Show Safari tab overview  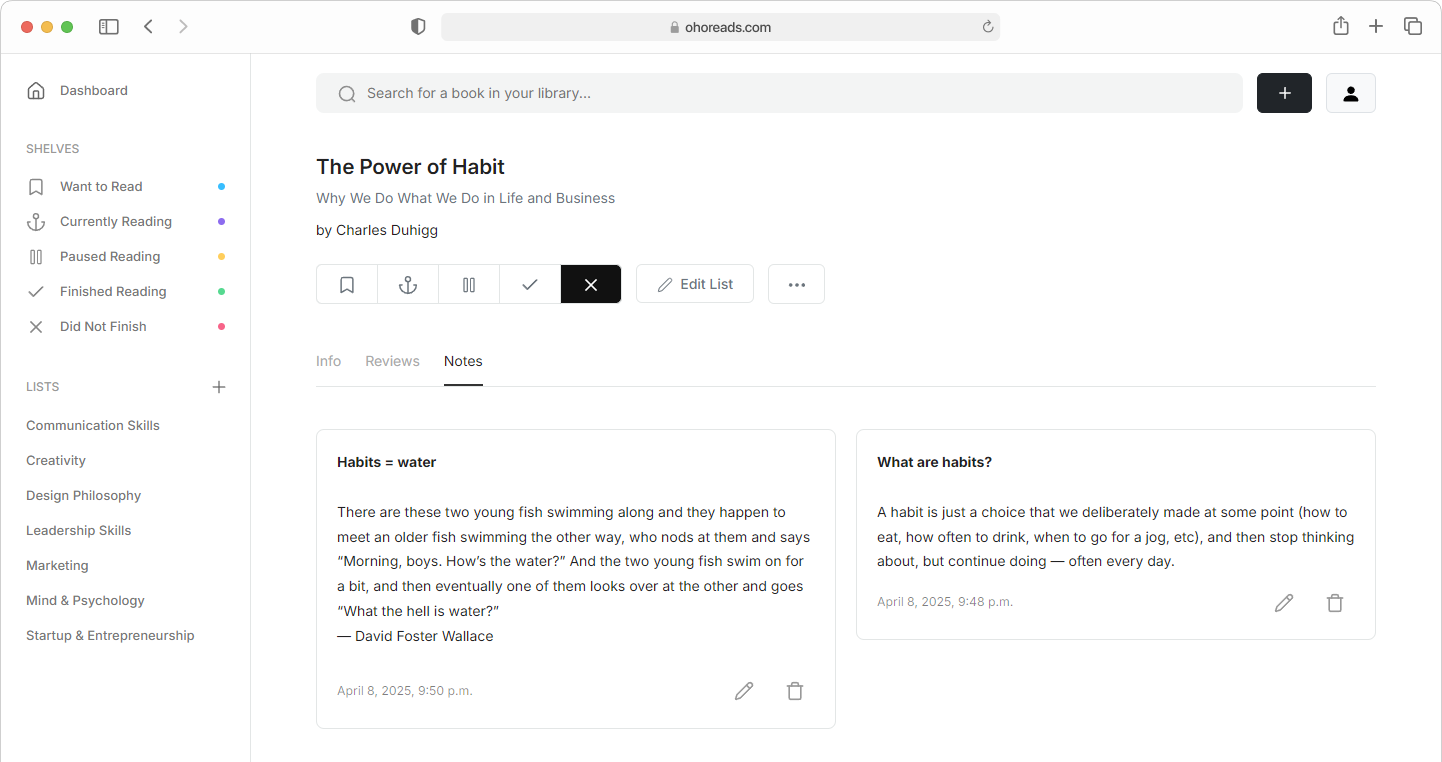click(x=1413, y=27)
